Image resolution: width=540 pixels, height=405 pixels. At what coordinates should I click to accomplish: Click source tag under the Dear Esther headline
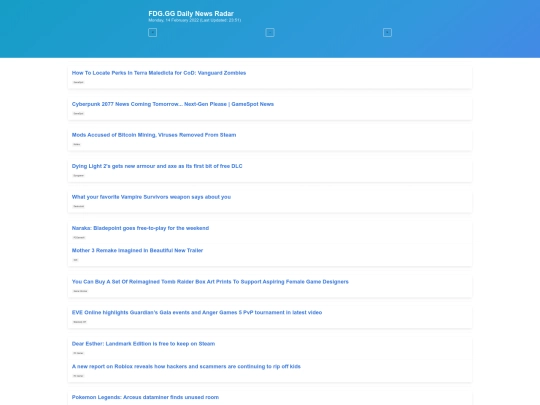(79, 353)
